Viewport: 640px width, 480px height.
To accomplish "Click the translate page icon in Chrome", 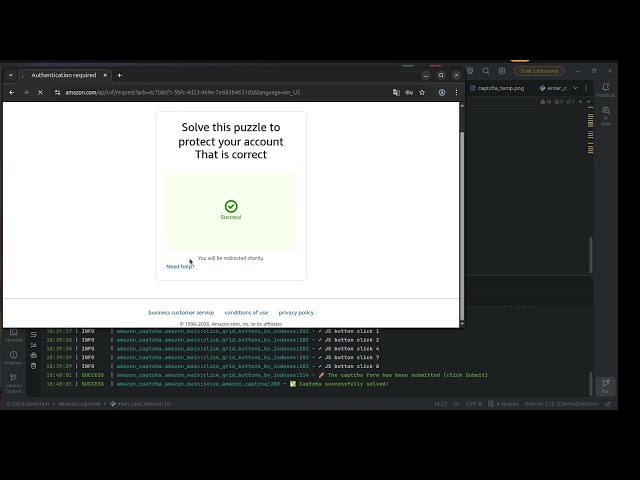I will tap(396, 93).
